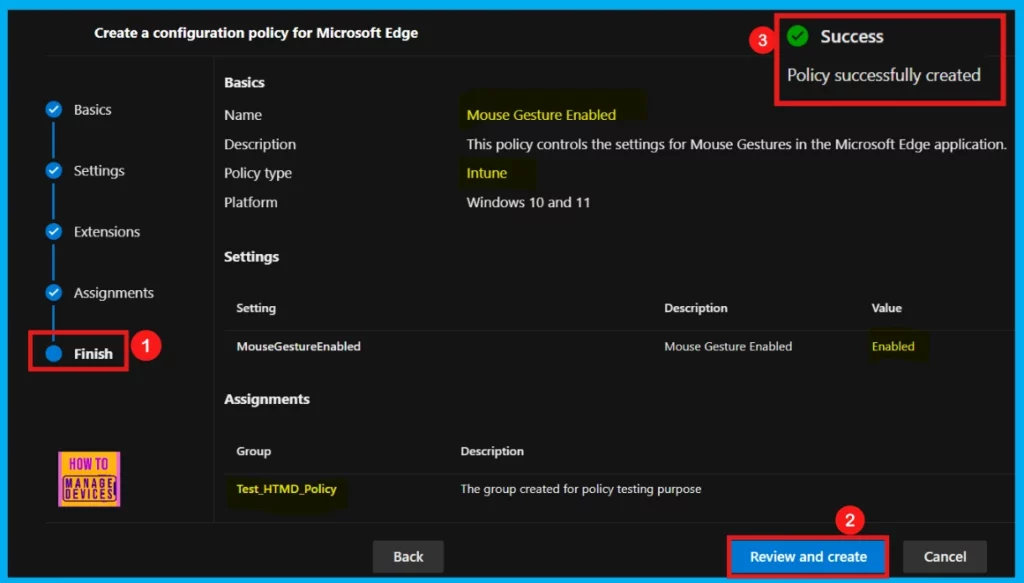The width and height of the screenshot is (1024, 583).
Task: Go to the Settings wizard step
Action: click(99, 170)
